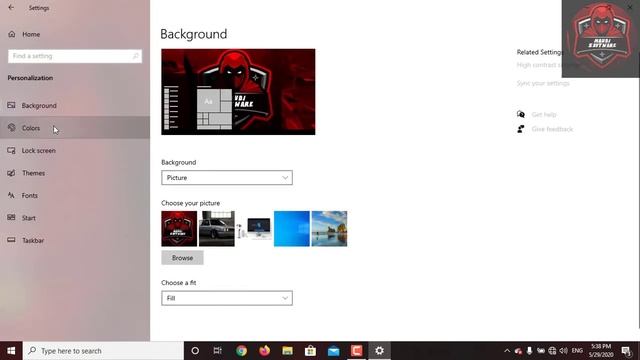640x360 pixels.
Task: Open the Background type dropdown showing Picture
Action: click(x=227, y=178)
